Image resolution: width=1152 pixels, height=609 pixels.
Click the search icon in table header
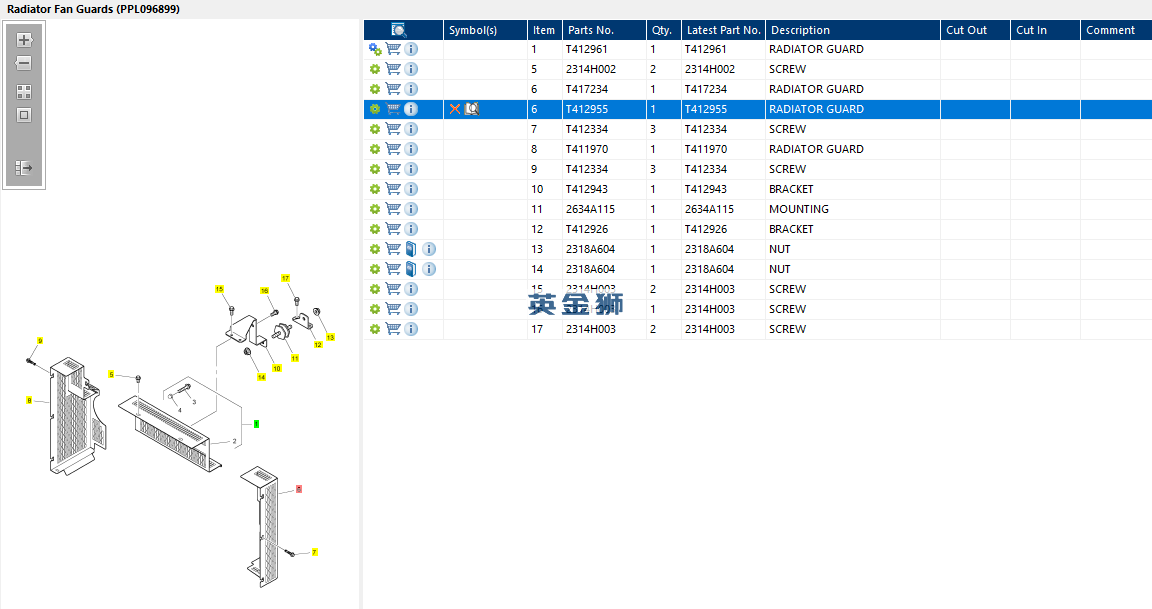pyautogui.click(x=399, y=30)
